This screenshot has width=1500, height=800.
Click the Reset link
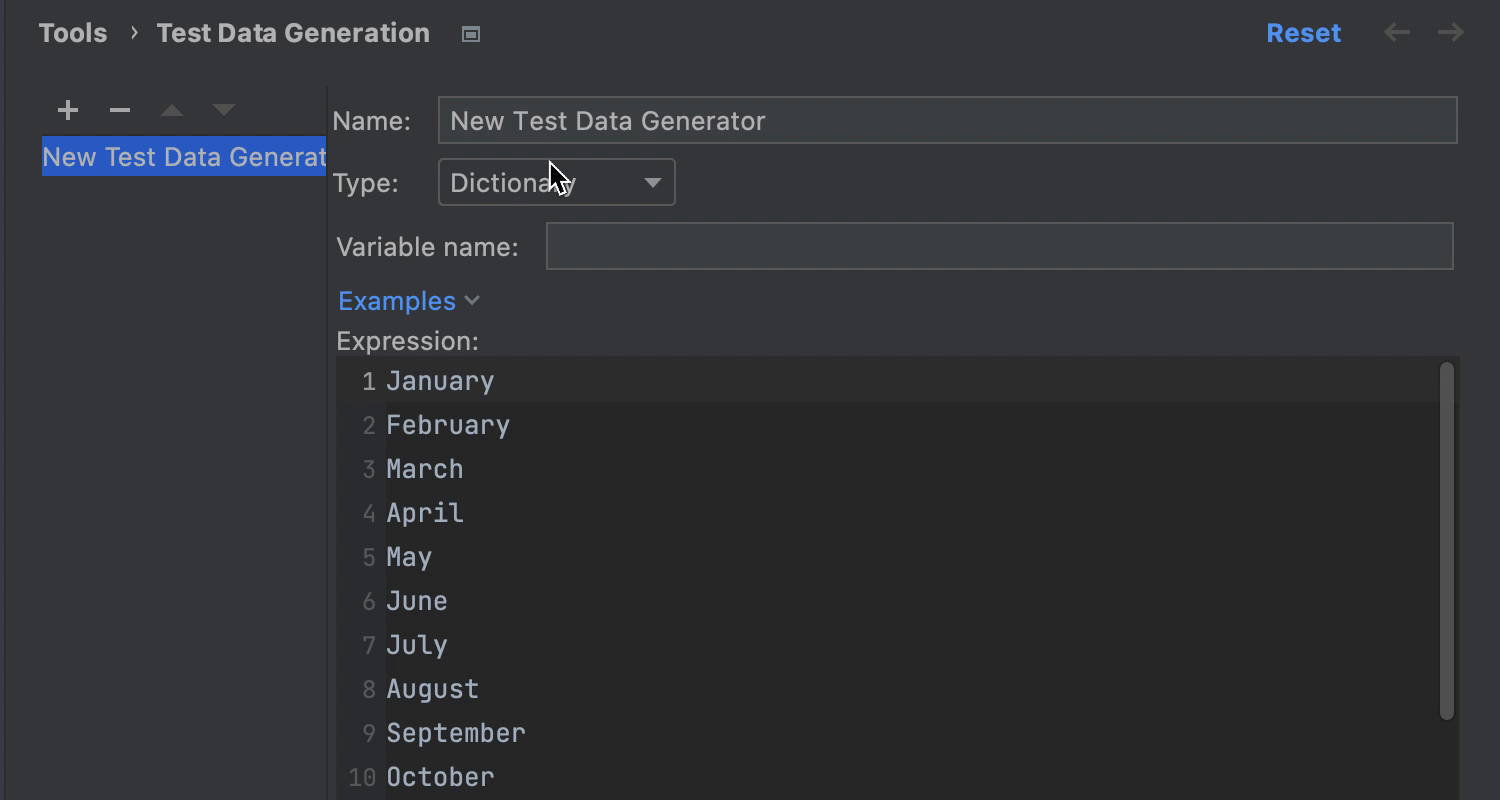point(1303,33)
